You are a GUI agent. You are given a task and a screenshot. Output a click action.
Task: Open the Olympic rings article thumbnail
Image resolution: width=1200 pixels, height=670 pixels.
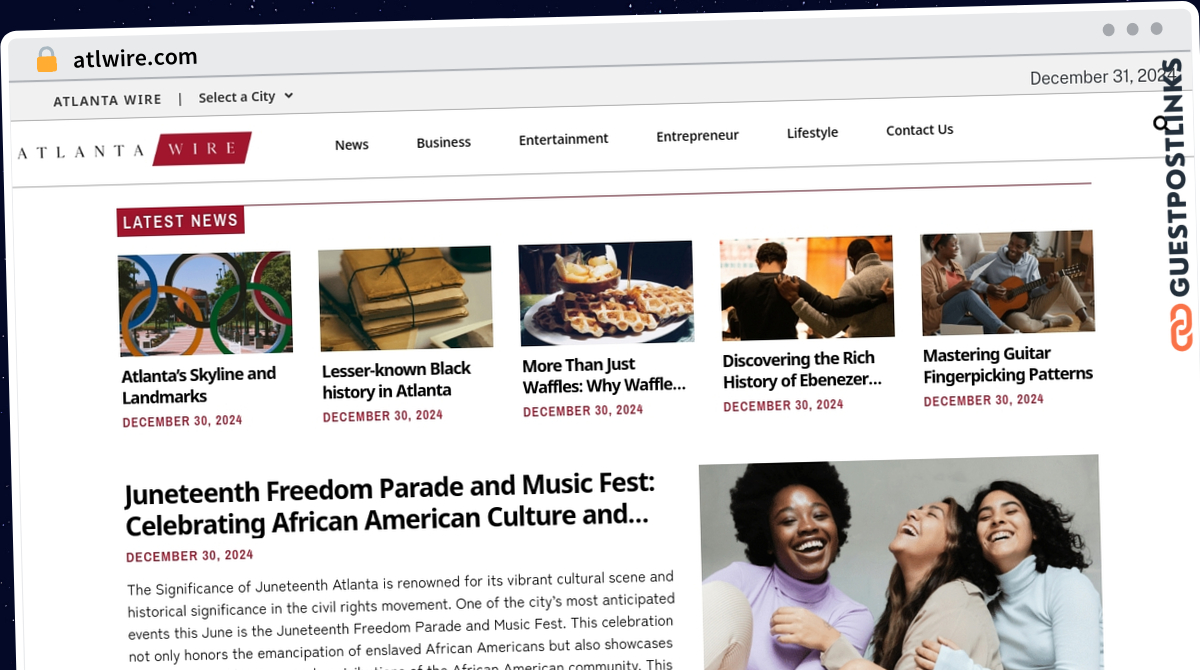click(205, 304)
